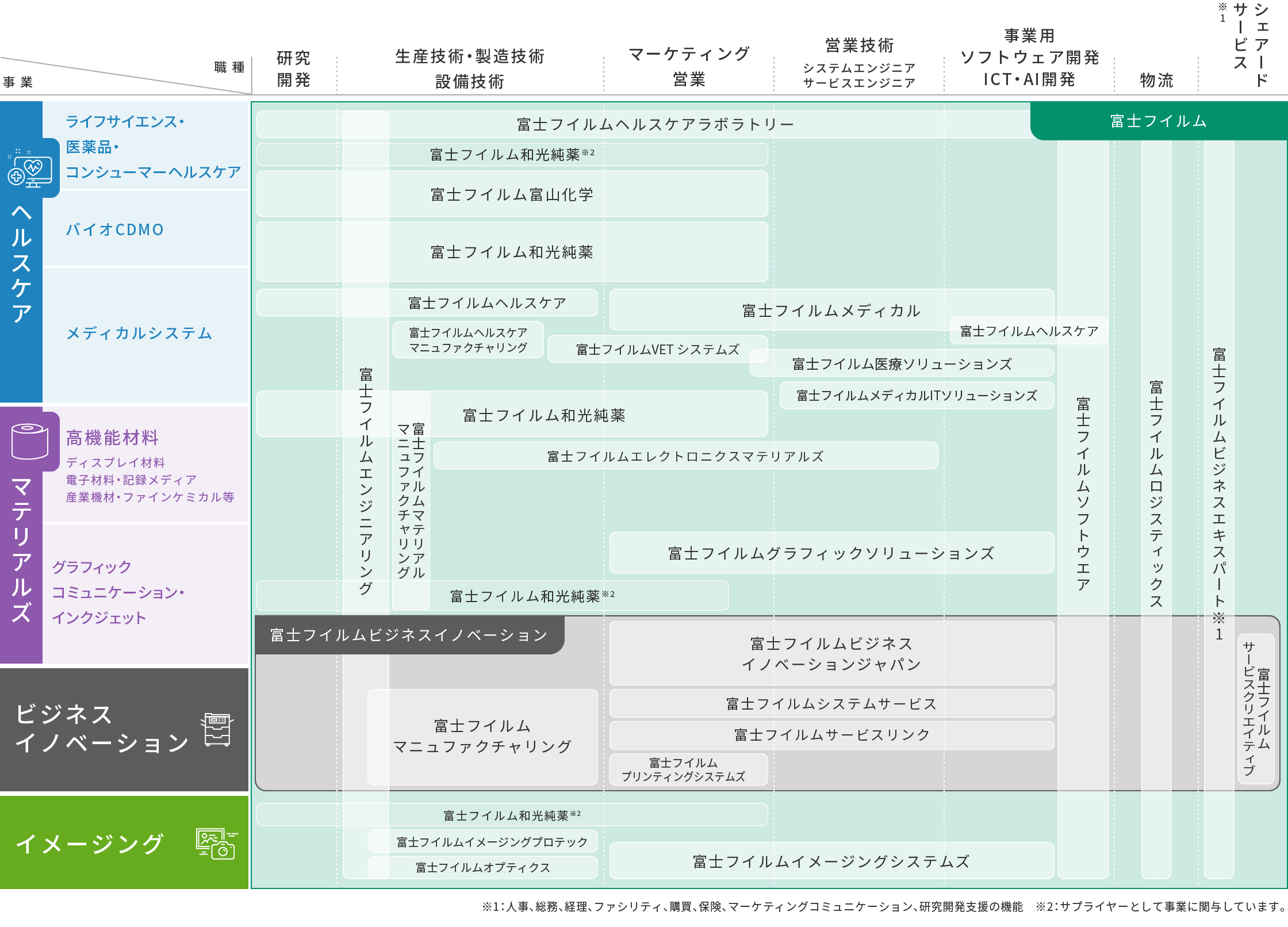Click 富士フイルムメディカルITソリューションズ box

(x=917, y=395)
